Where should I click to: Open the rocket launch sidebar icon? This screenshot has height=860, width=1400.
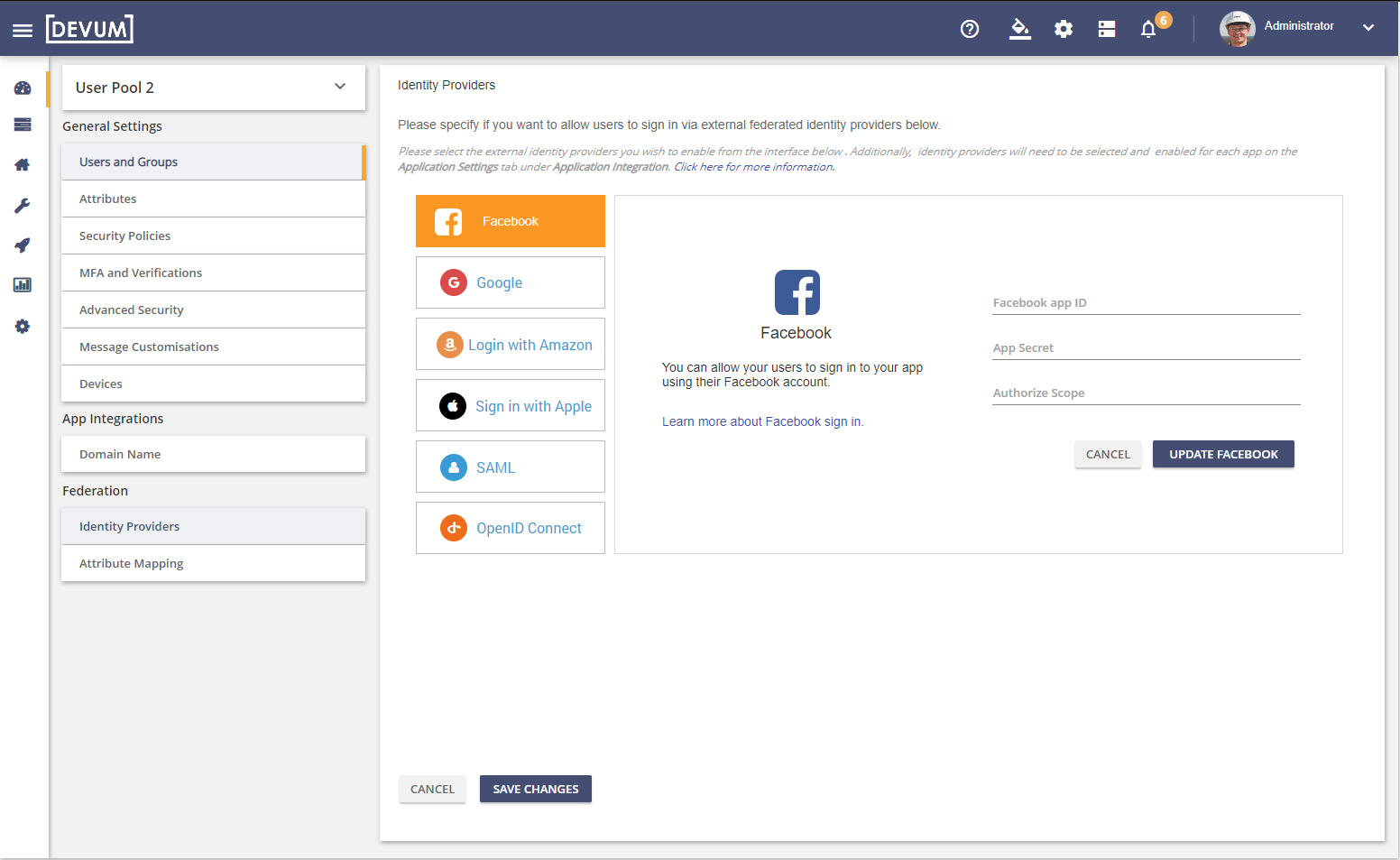(x=23, y=245)
